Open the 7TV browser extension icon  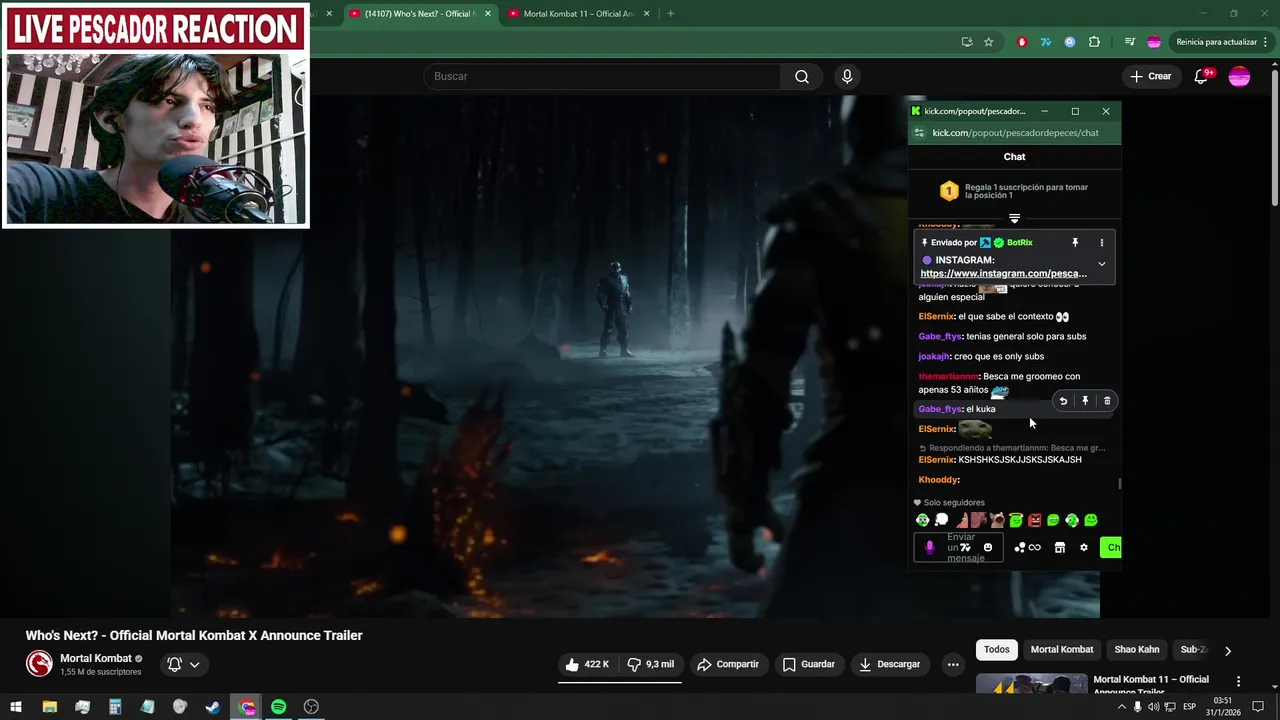pos(1046,42)
